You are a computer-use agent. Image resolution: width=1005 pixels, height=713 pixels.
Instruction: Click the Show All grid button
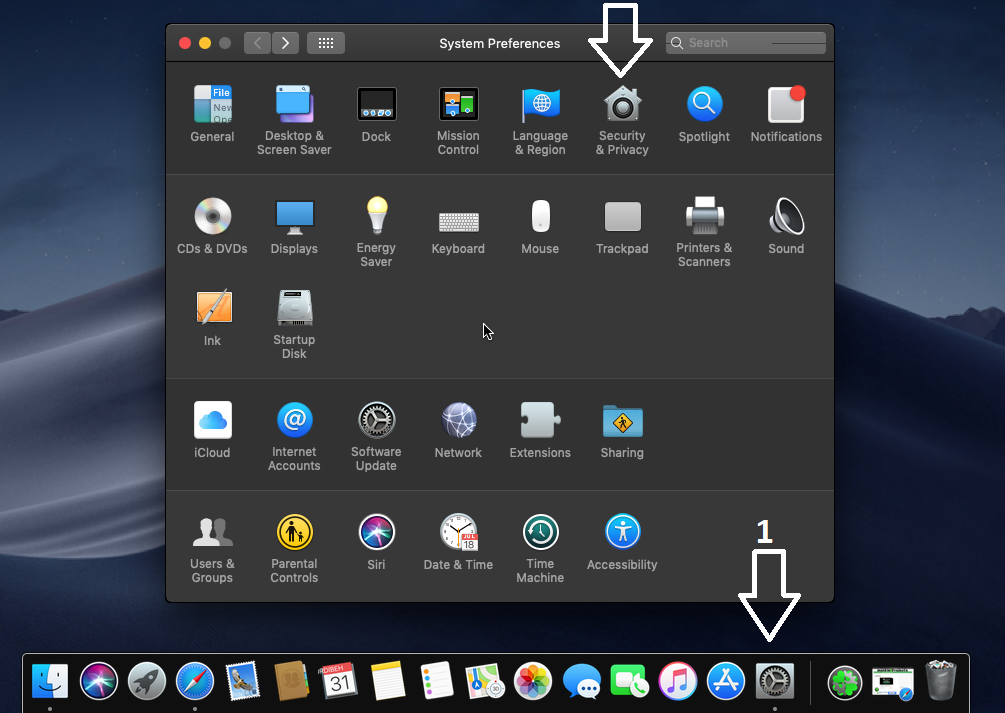click(x=326, y=43)
